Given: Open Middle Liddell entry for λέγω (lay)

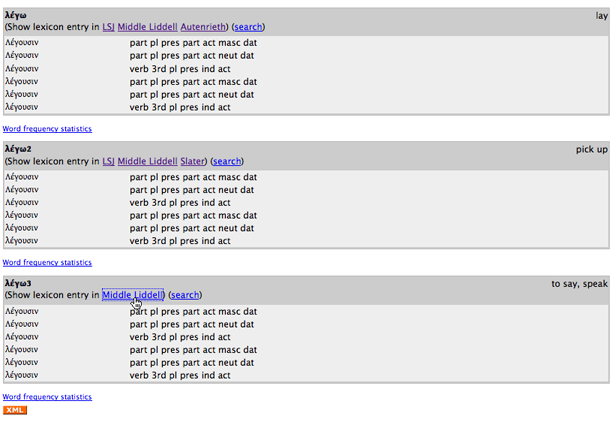Looking at the screenshot, I should click(x=146, y=26).
